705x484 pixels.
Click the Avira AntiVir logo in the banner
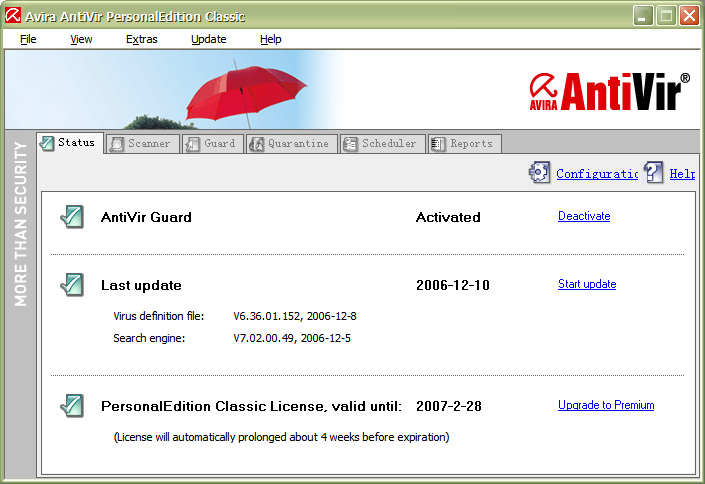(610, 92)
